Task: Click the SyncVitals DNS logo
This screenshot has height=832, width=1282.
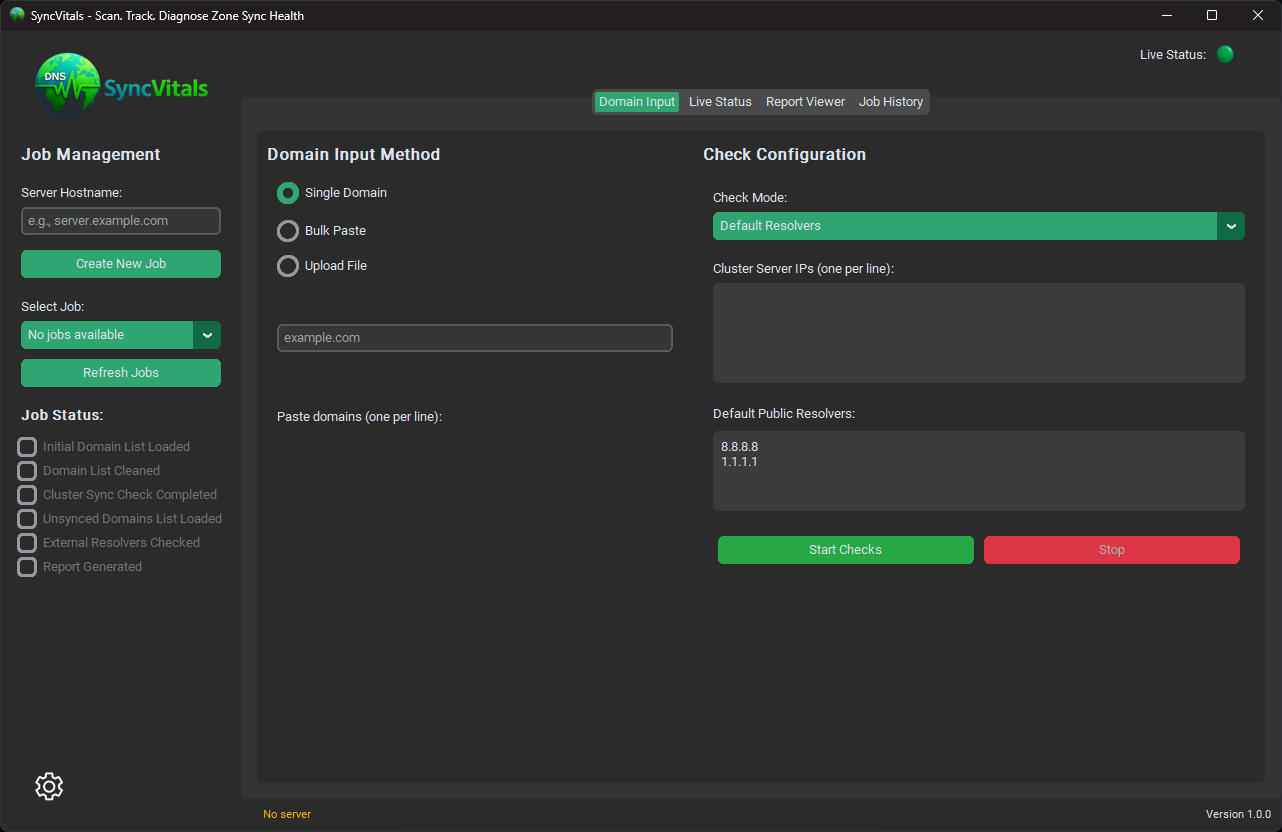Action: pyautogui.click(x=121, y=86)
